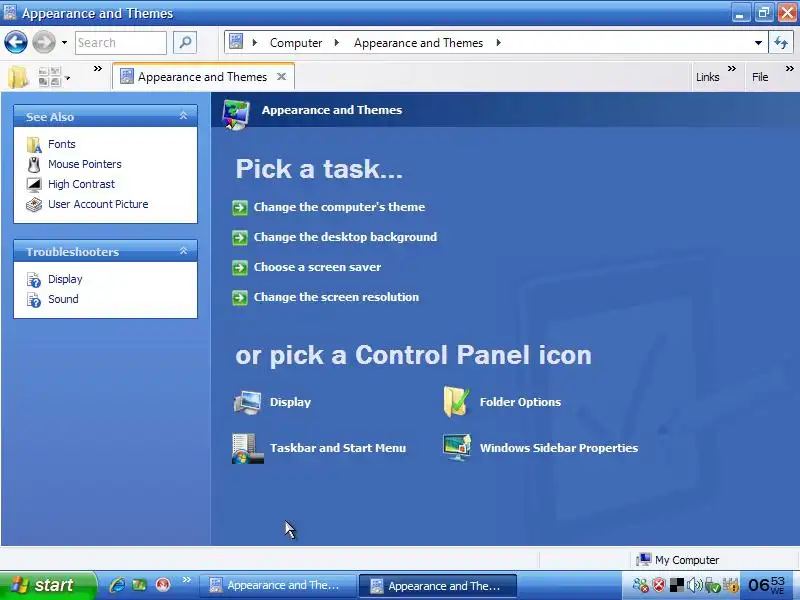Image resolution: width=800 pixels, height=600 pixels.
Task: Collapse the See Also panel
Action: coord(183,116)
